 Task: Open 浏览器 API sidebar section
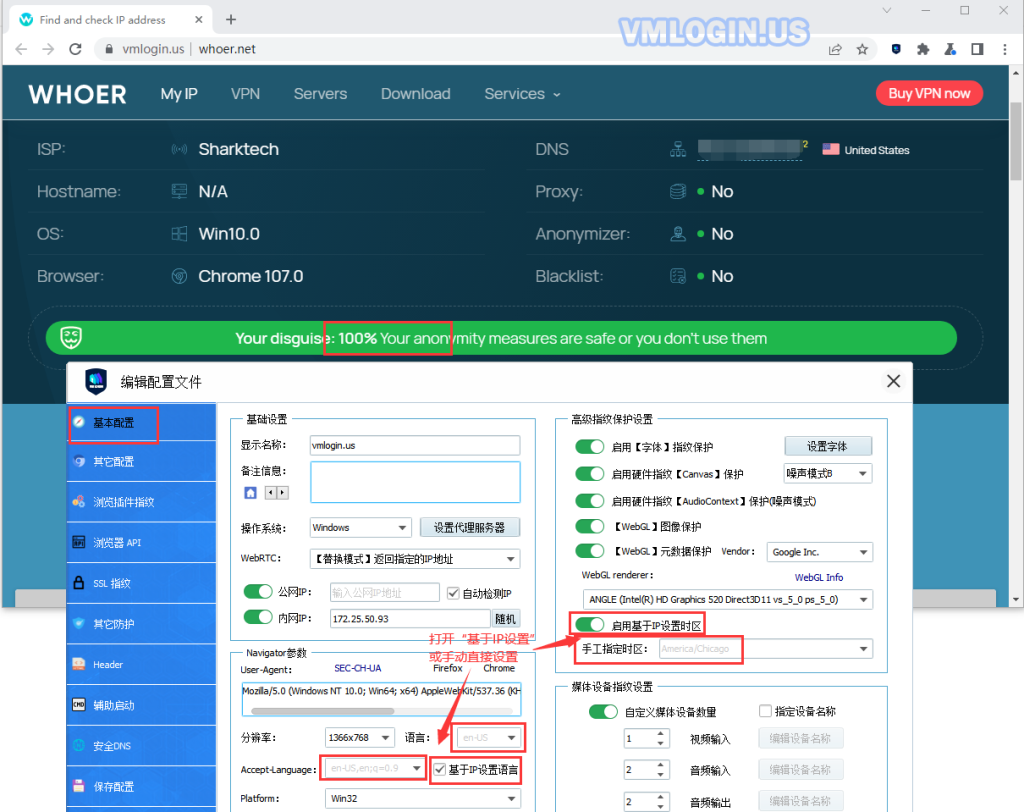point(141,543)
